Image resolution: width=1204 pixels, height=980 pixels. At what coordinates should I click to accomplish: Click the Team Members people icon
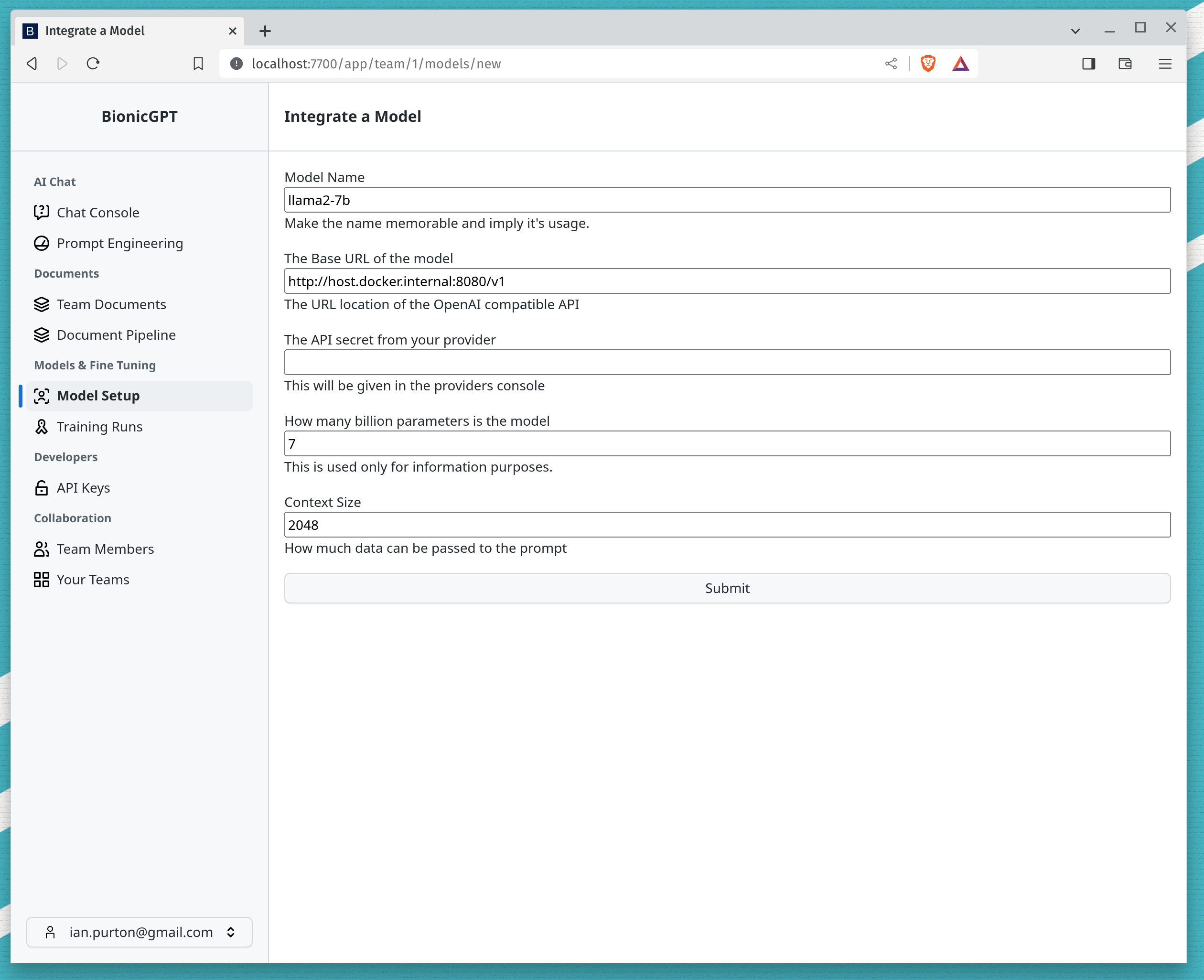tap(41, 549)
